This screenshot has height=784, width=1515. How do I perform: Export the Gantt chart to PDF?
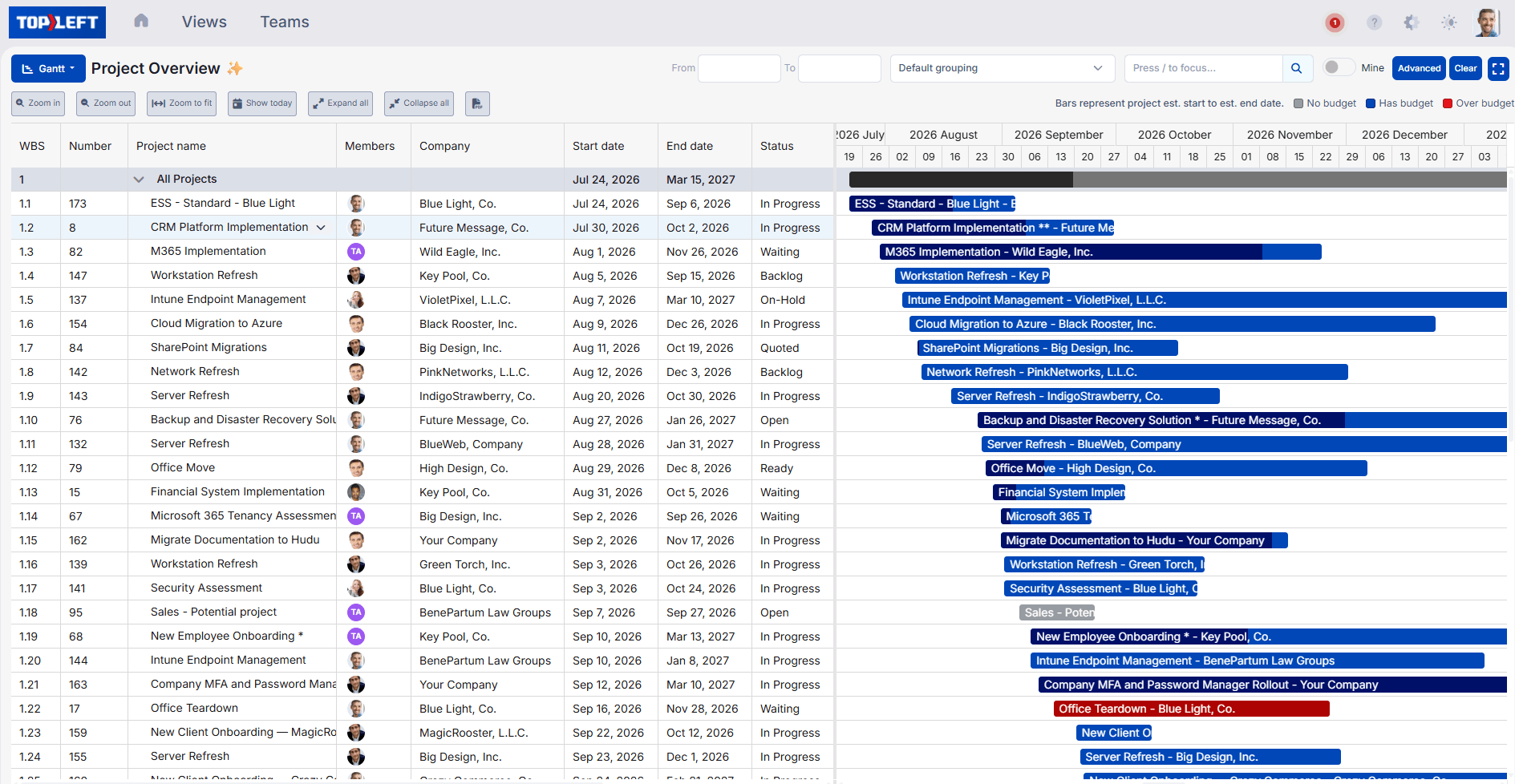[x=477, y=103]
